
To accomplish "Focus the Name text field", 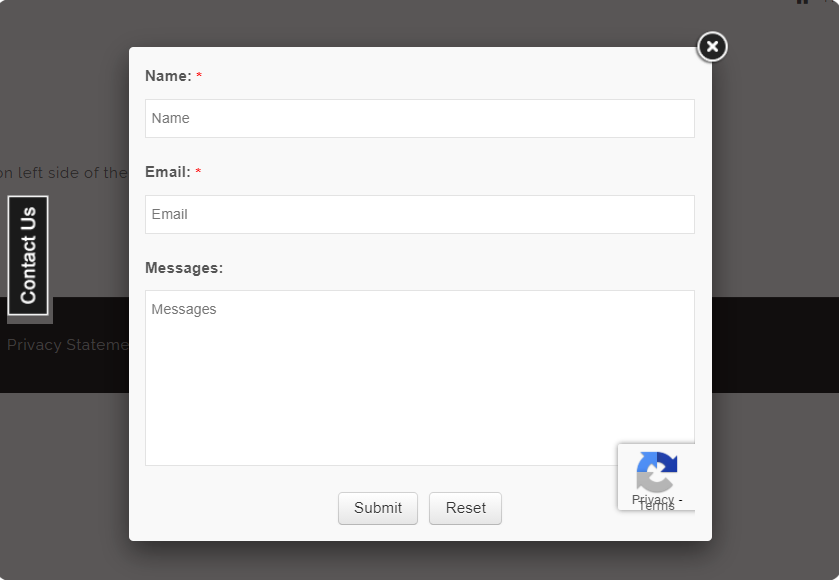I will pyautogui.click(x=419, y=118).
